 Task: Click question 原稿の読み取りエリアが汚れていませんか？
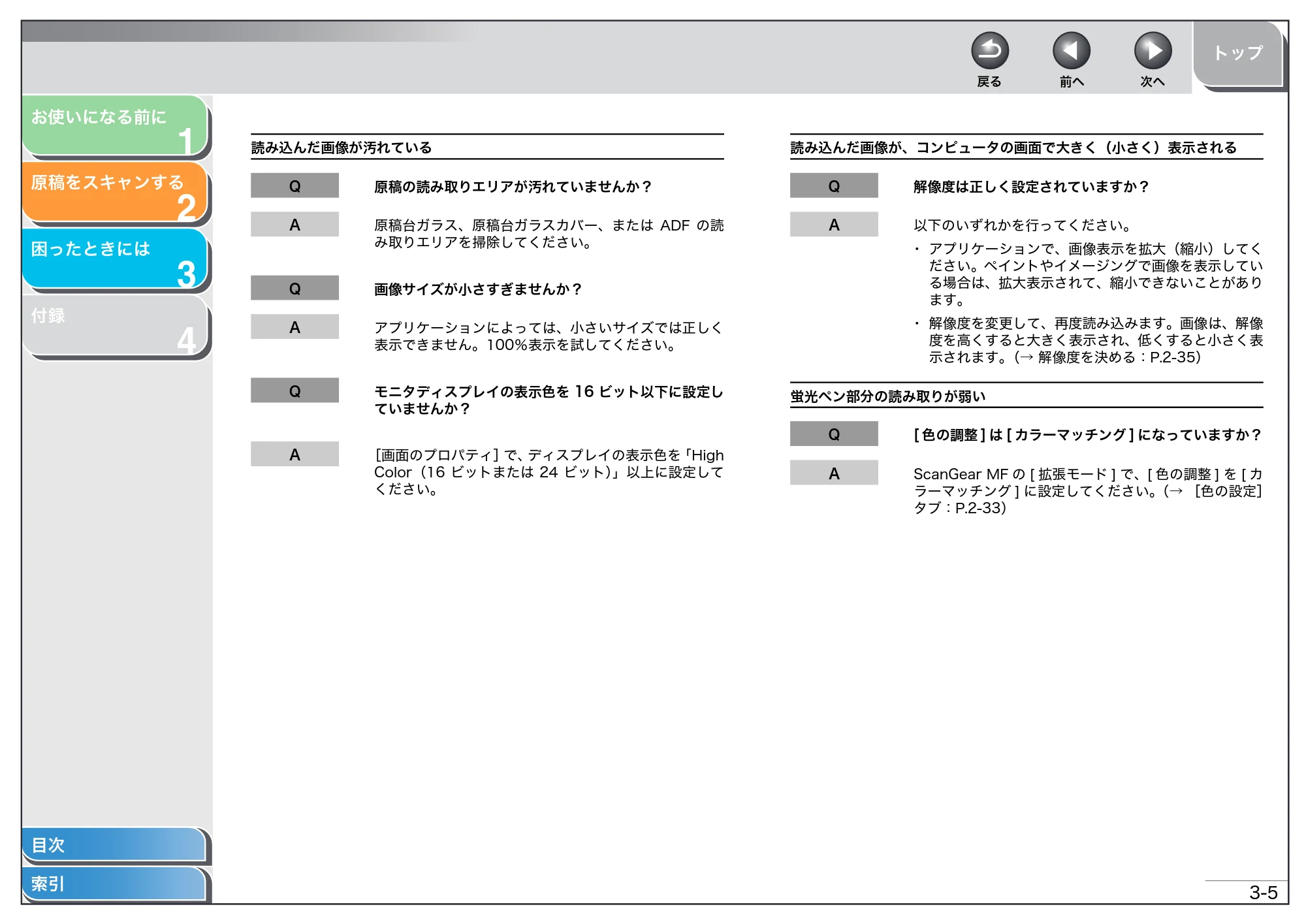(513, 187)
